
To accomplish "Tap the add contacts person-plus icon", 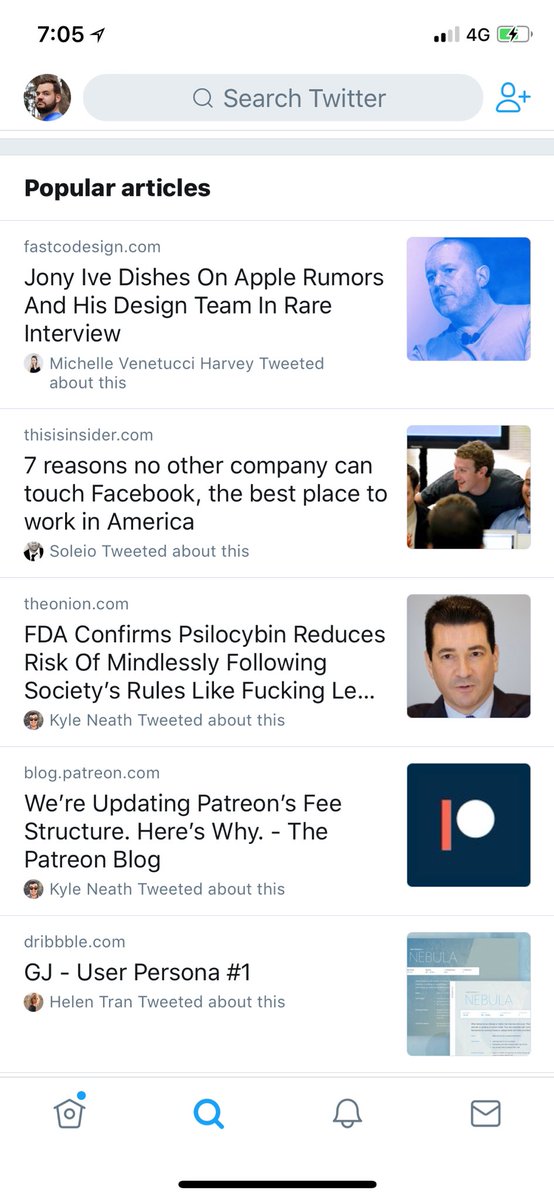I will [x=513, y=98].
